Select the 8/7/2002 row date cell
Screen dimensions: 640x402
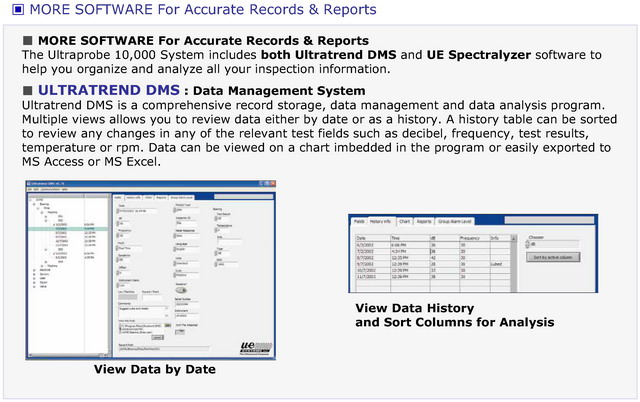pyautogui.click(x=372, y=258)
